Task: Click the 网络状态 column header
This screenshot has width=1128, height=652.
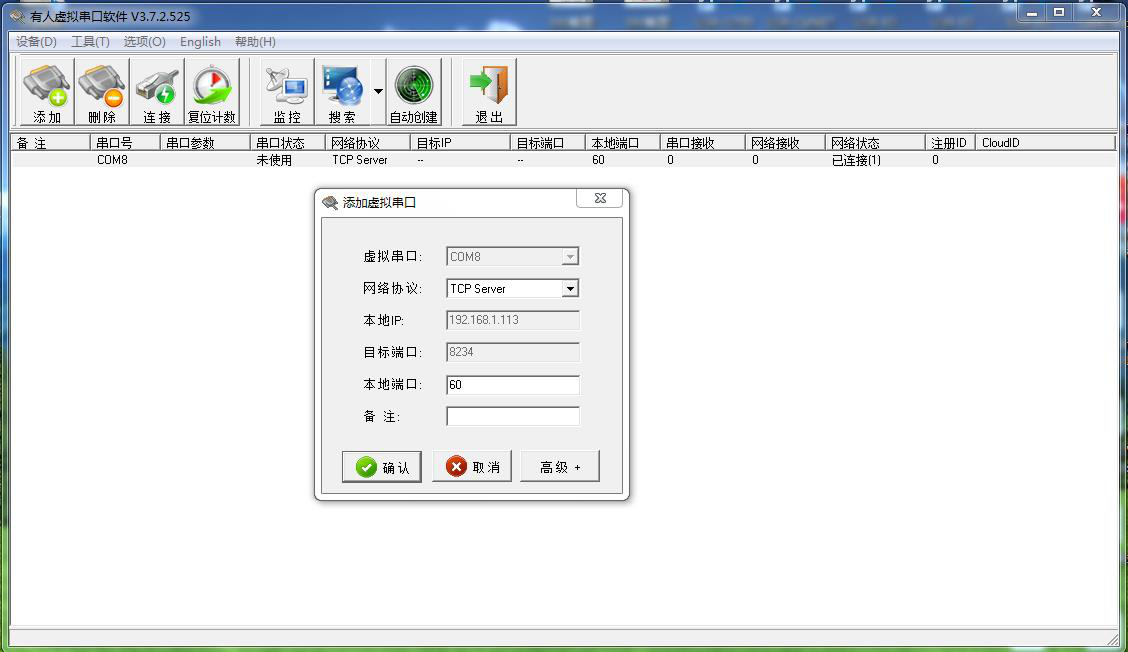Action: pos(875,142)
